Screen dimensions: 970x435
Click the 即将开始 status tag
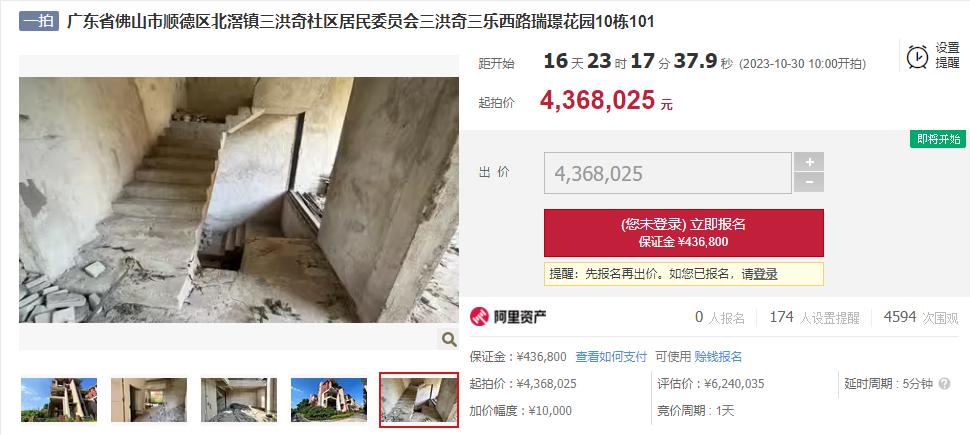coord(938,139)
